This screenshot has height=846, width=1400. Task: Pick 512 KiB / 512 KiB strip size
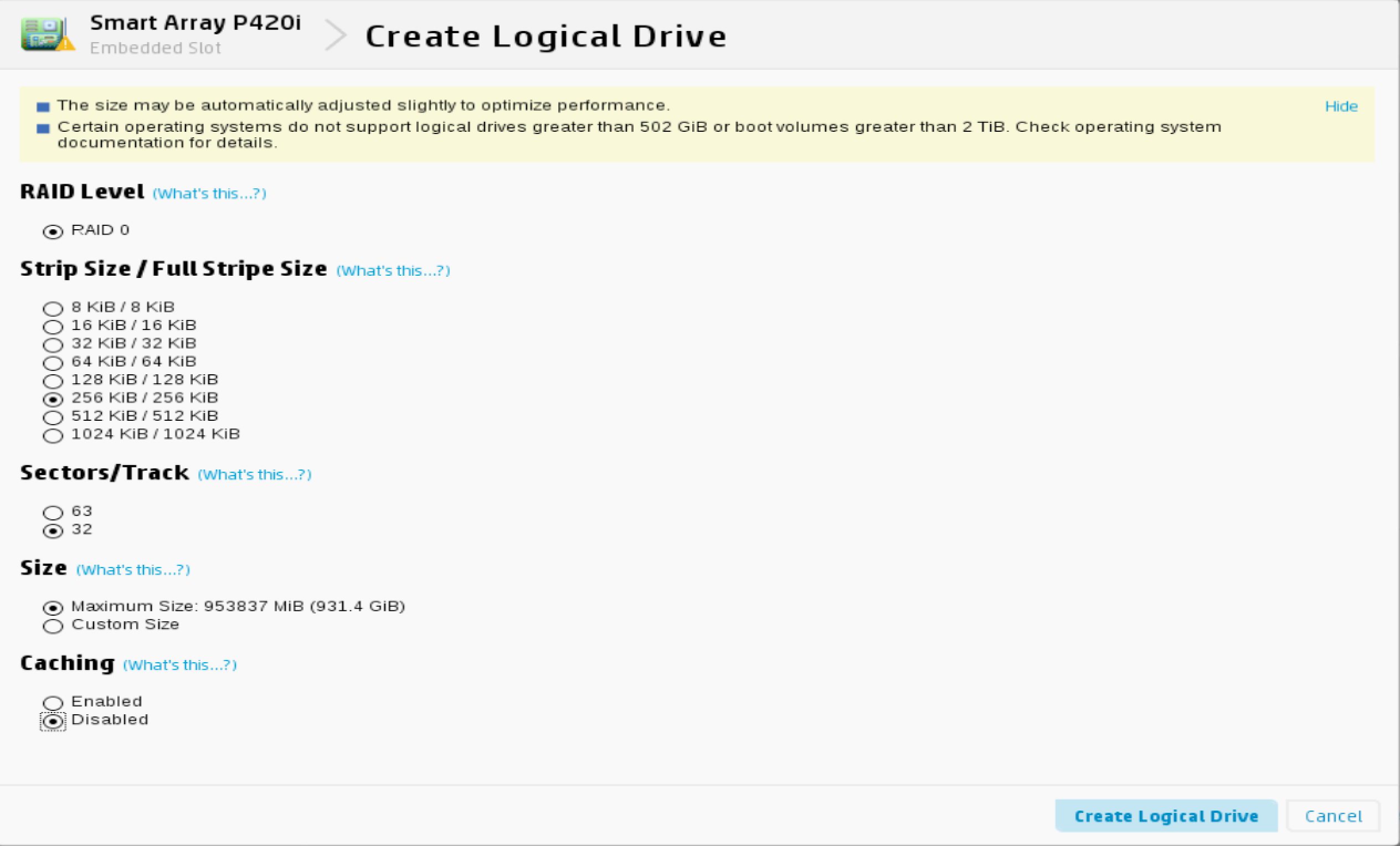coord(53,417)
